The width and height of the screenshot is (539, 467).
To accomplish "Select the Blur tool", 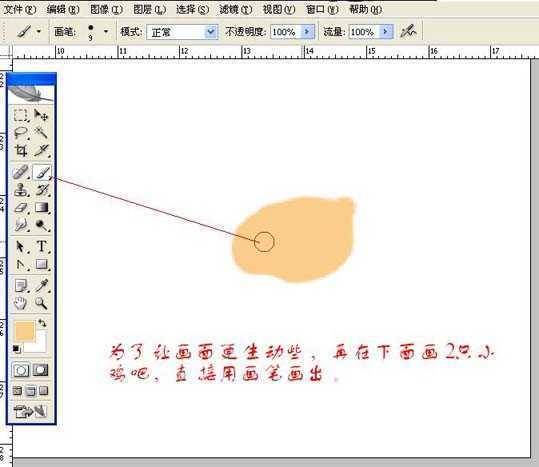I will click(x=21, y=225).
